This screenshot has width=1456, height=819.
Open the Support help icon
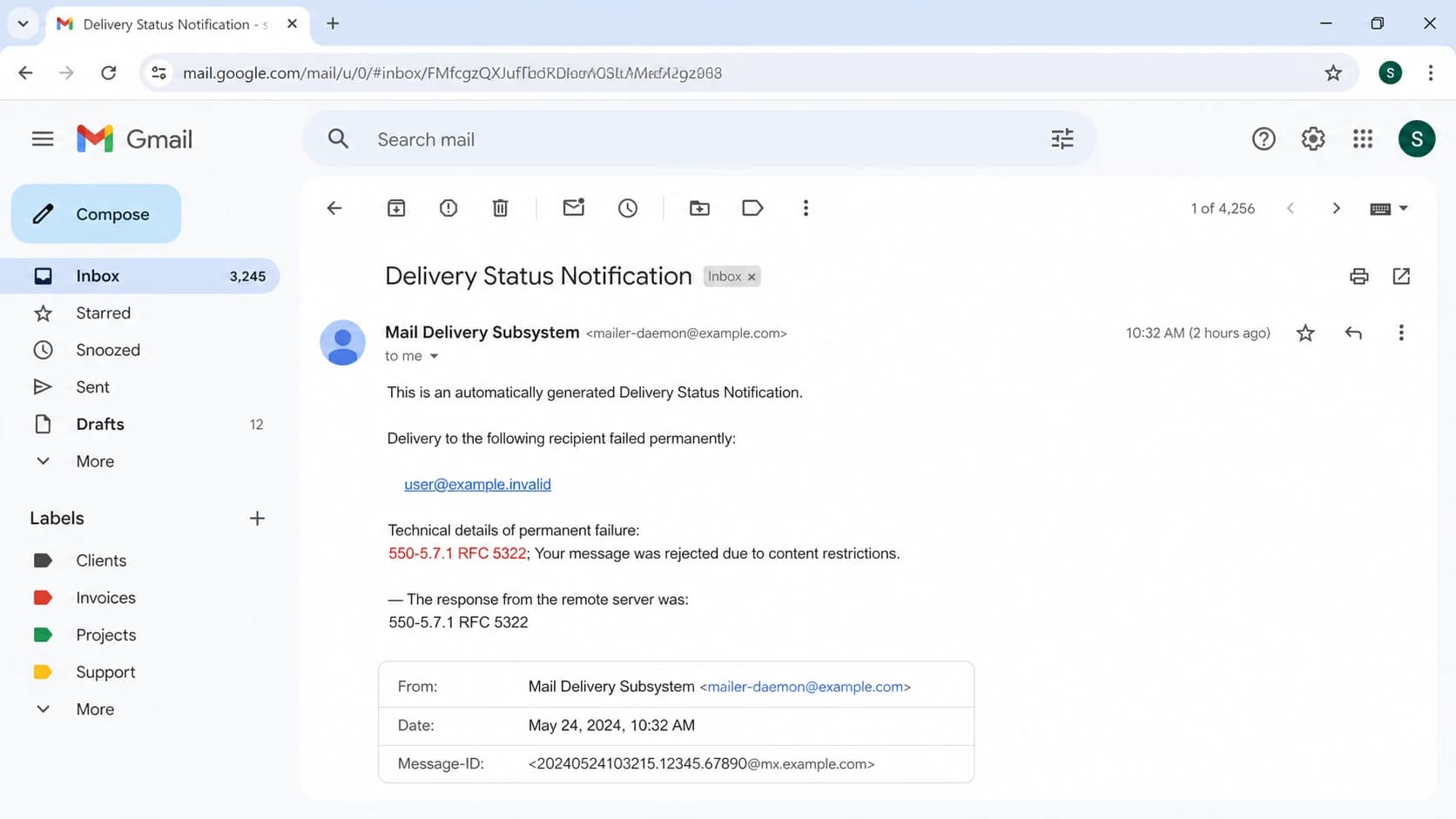pyautogui.click(x=1264, y=139)
